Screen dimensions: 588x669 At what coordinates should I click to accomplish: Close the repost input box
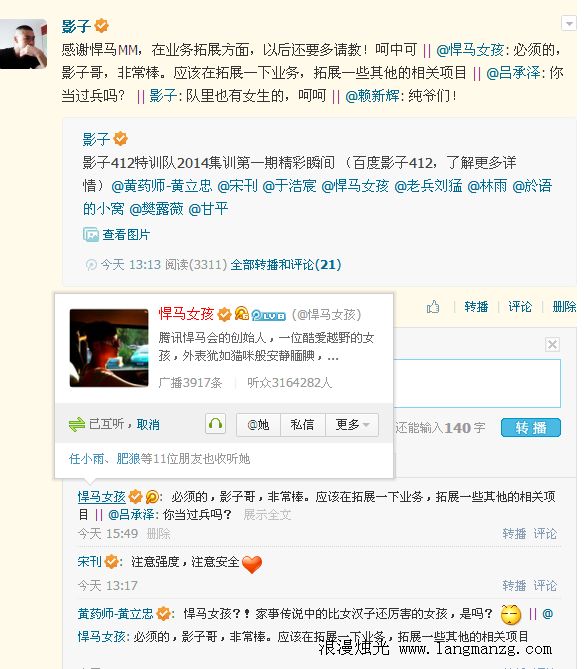click(x=552, y=344)
